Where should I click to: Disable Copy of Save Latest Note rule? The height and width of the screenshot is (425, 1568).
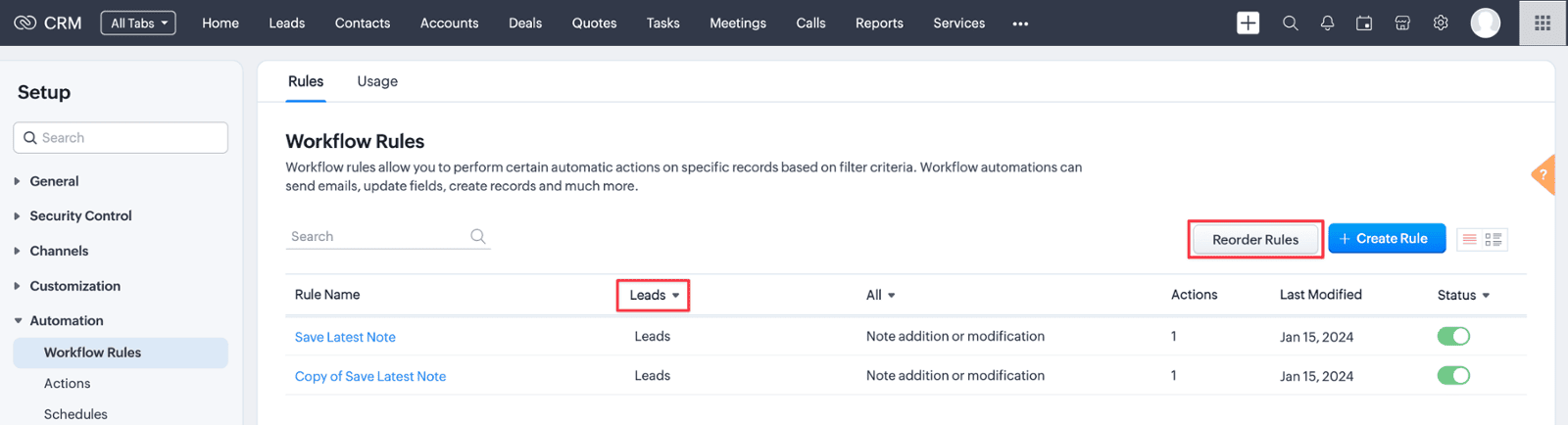(x=1453, y=375)
